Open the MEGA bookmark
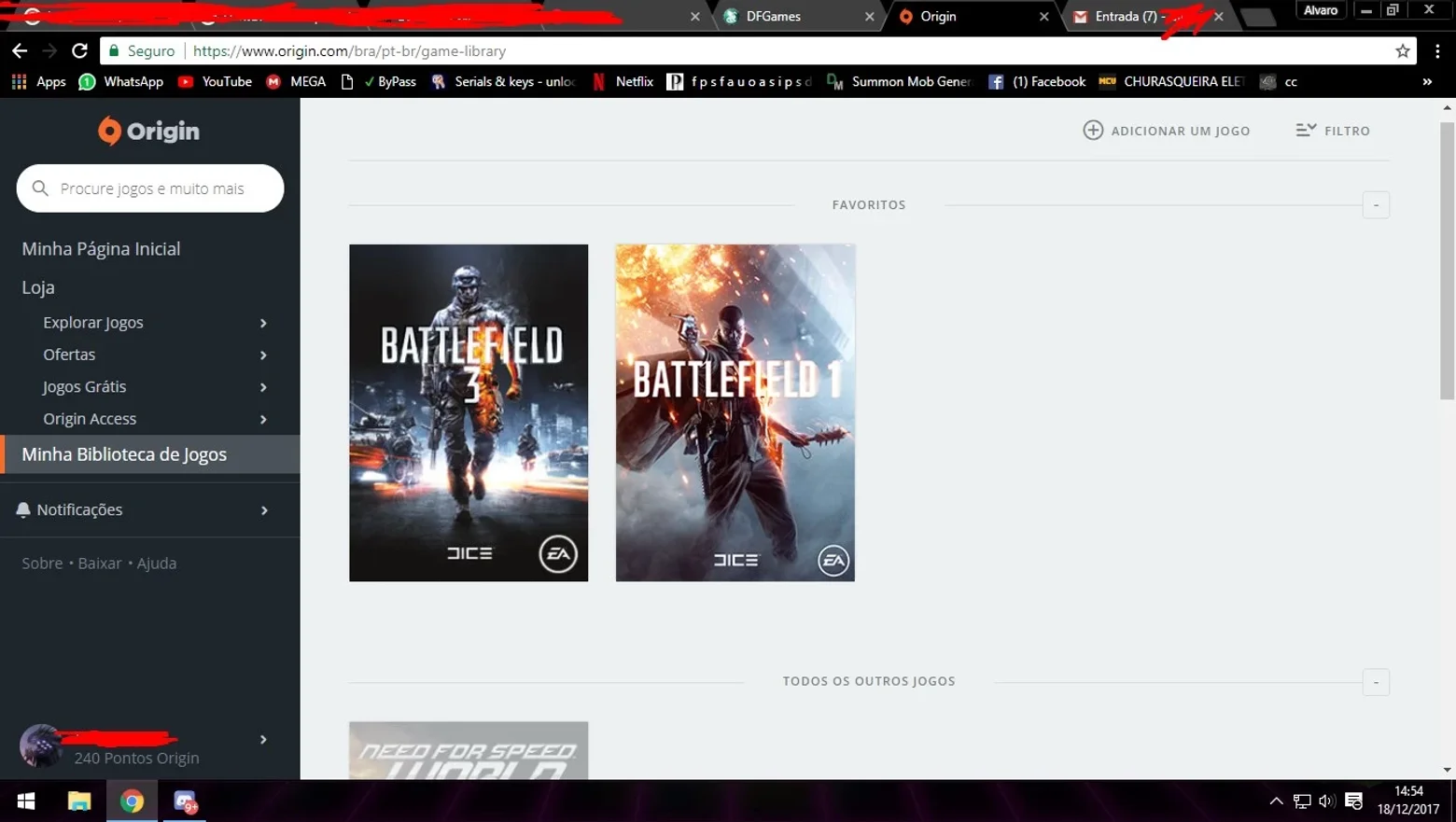 (x=296, y=82)
